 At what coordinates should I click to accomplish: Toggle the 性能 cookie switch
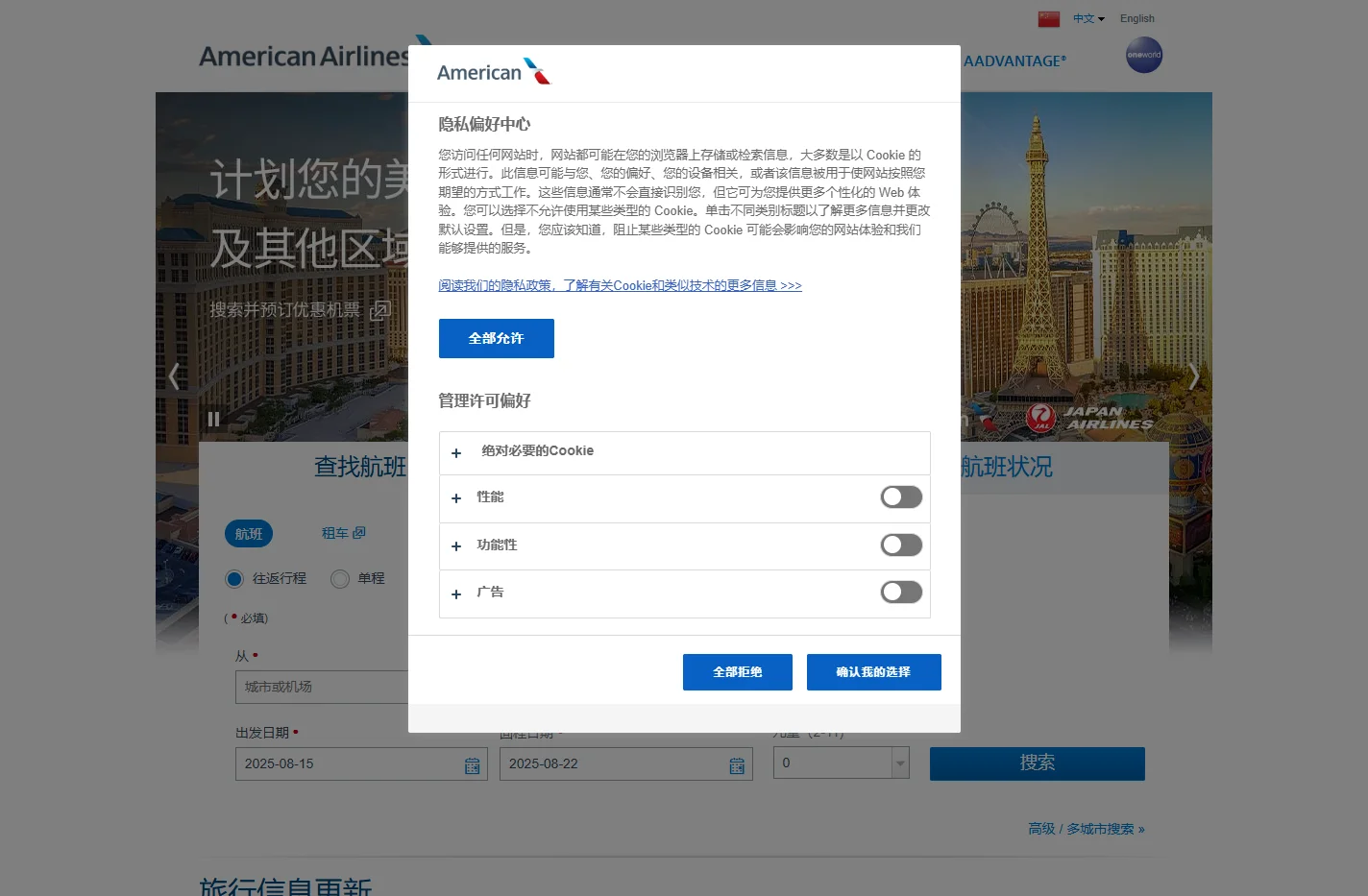coord(901,496)
